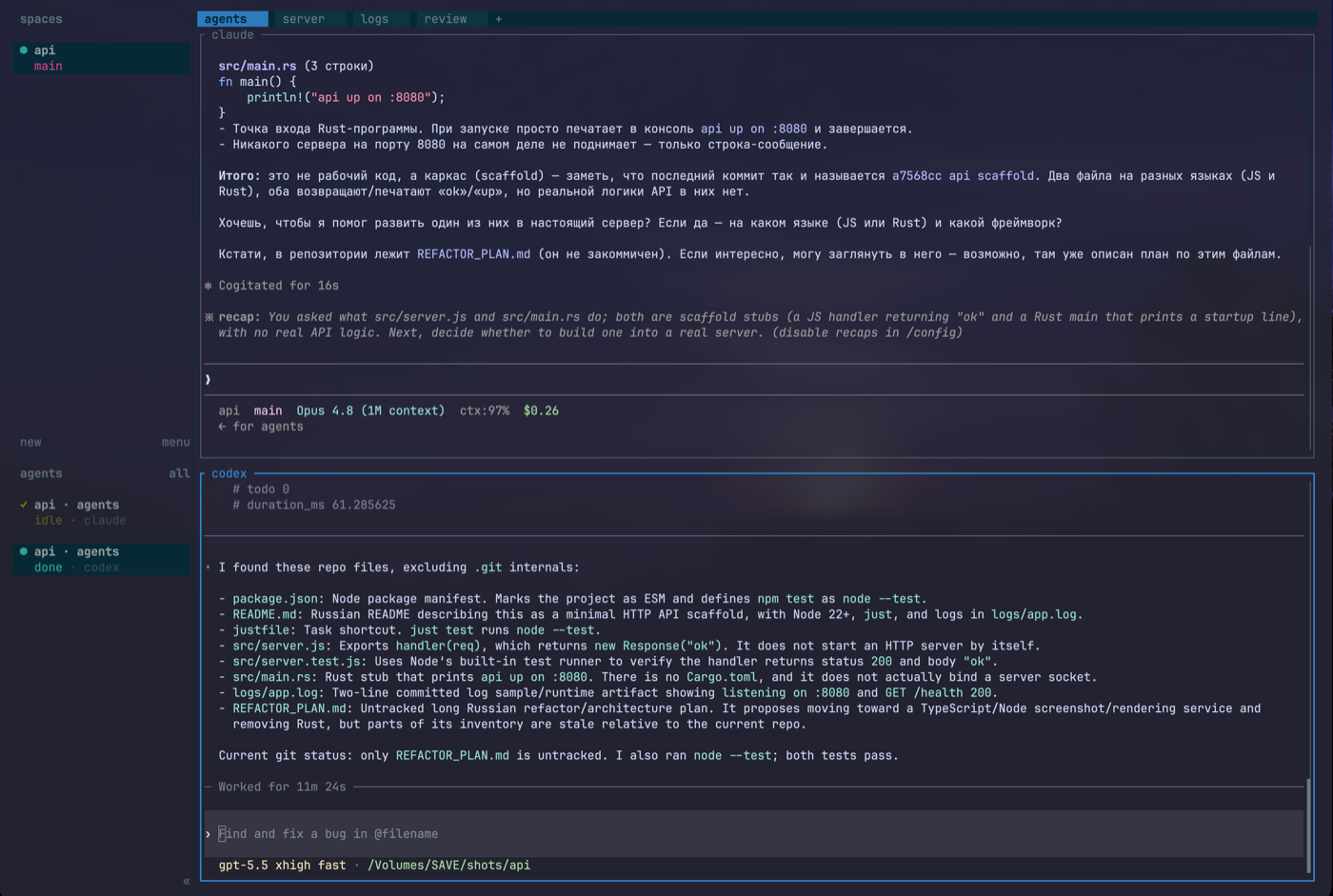Select the api space in sidebar
This screenshot has width=1333, height=896.
tap(101, 50)
